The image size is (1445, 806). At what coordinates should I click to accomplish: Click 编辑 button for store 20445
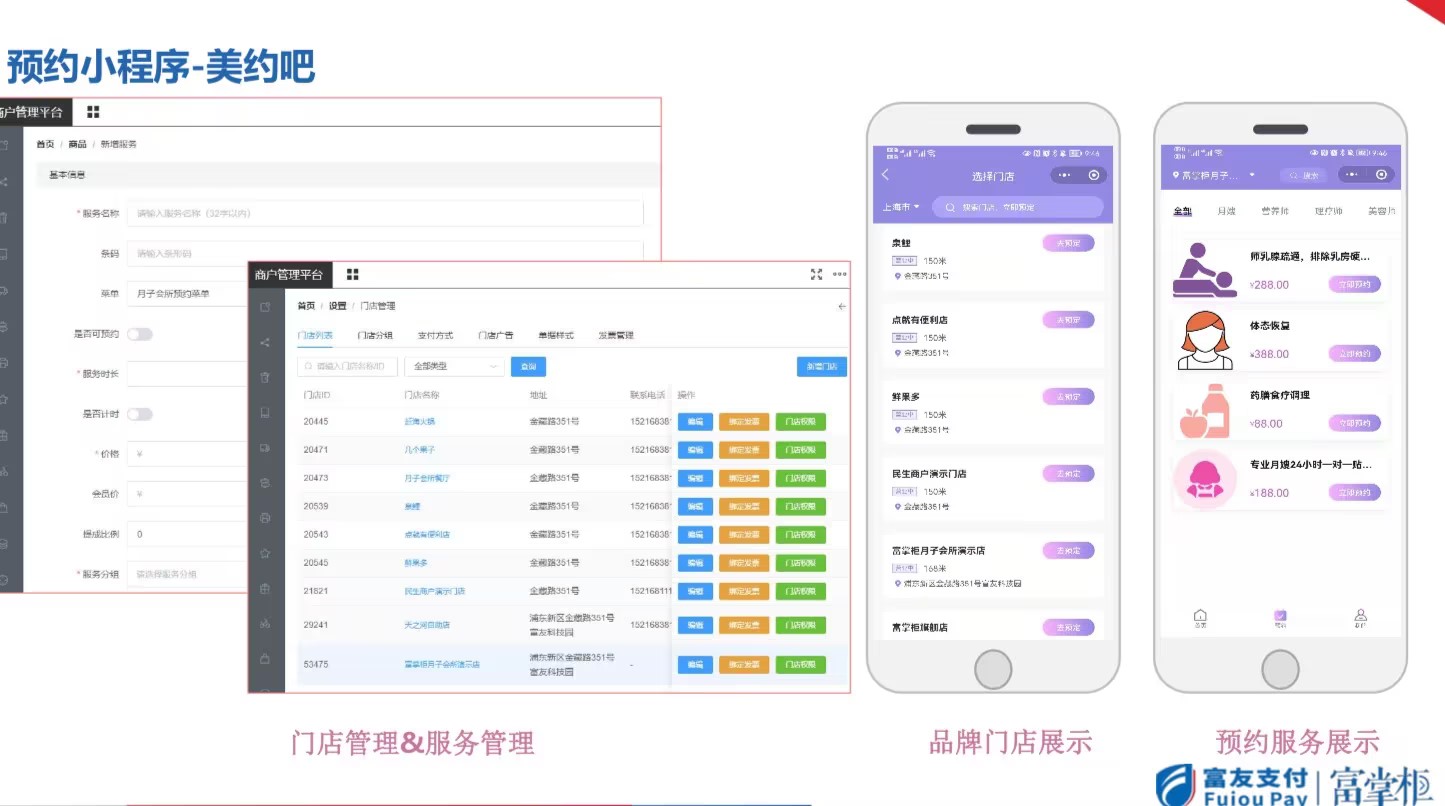click(x=695, y=422)
